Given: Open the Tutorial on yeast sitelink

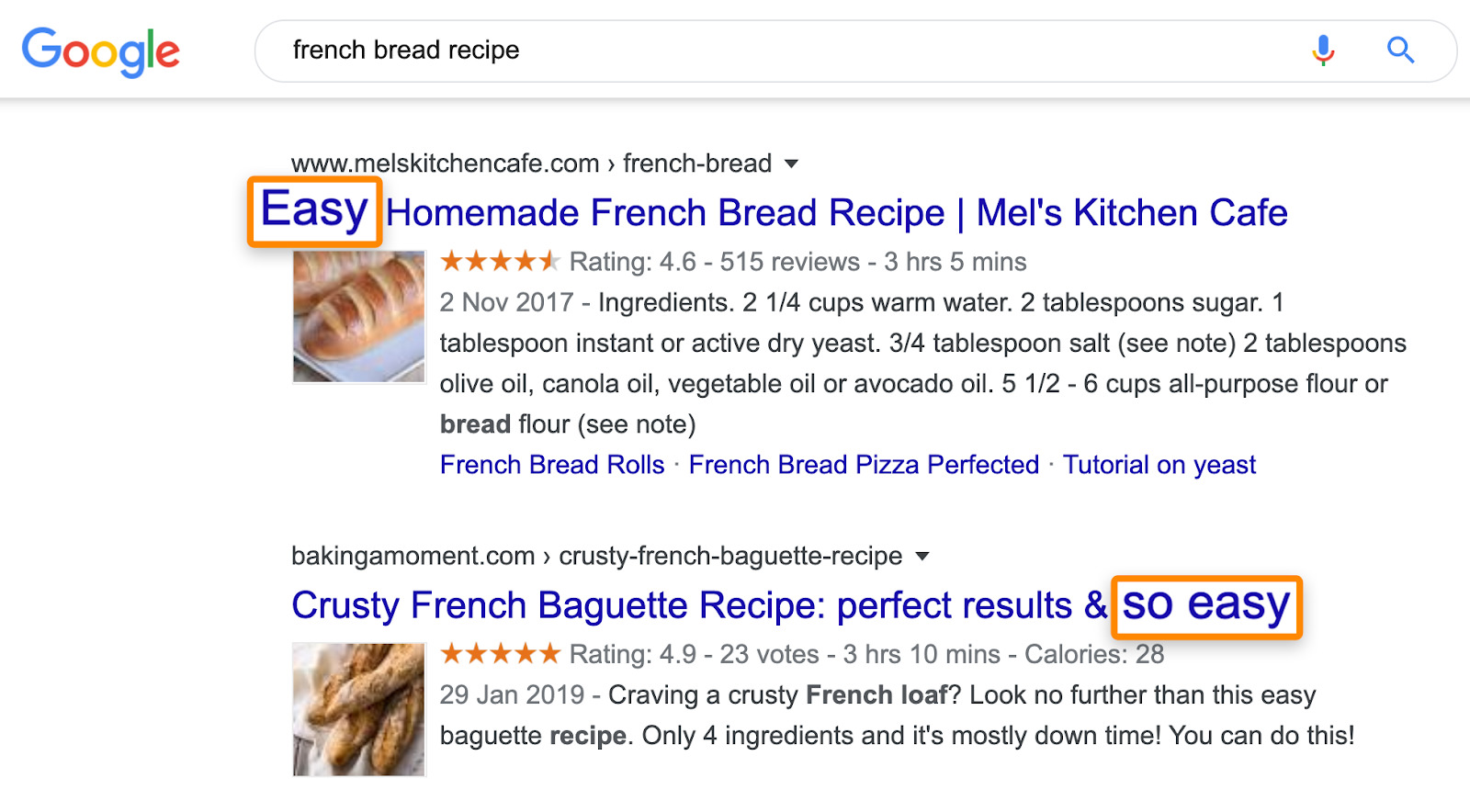Looking at the screenshot, I should [x=1159, y=465].
